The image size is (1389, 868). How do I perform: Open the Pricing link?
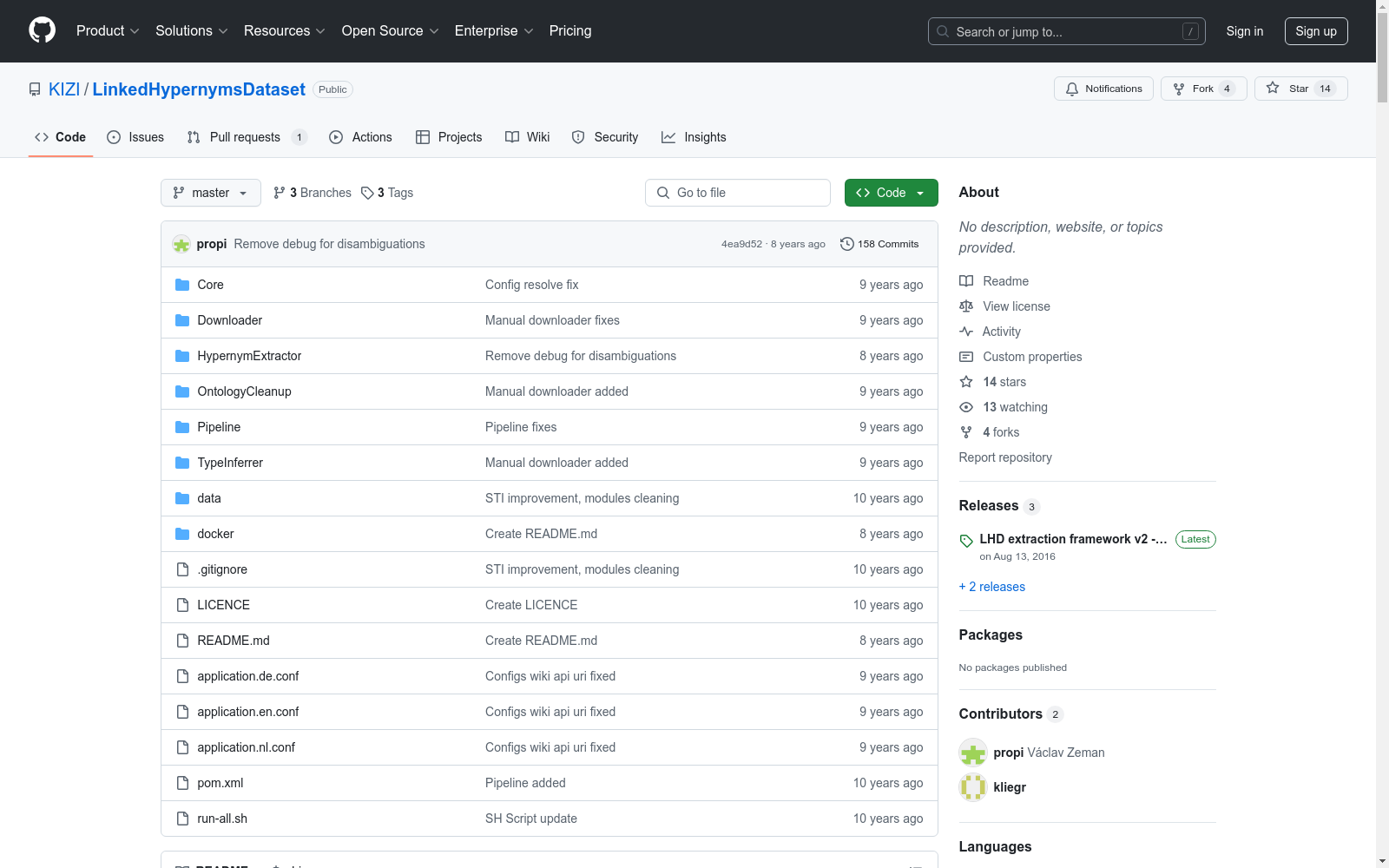tap(570, 30)
